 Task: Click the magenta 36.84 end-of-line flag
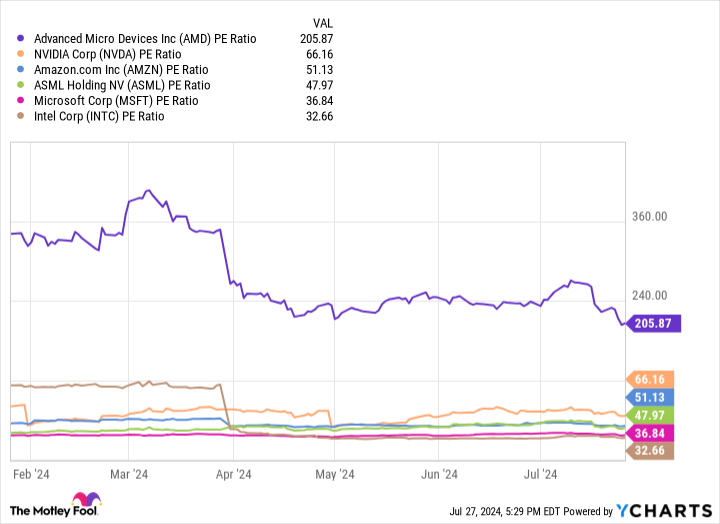point(650,433)
